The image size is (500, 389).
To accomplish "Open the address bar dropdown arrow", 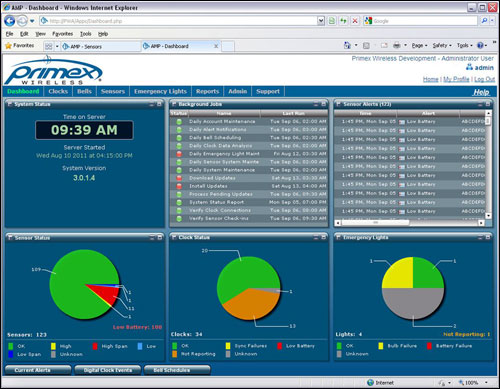I will 321,21.
